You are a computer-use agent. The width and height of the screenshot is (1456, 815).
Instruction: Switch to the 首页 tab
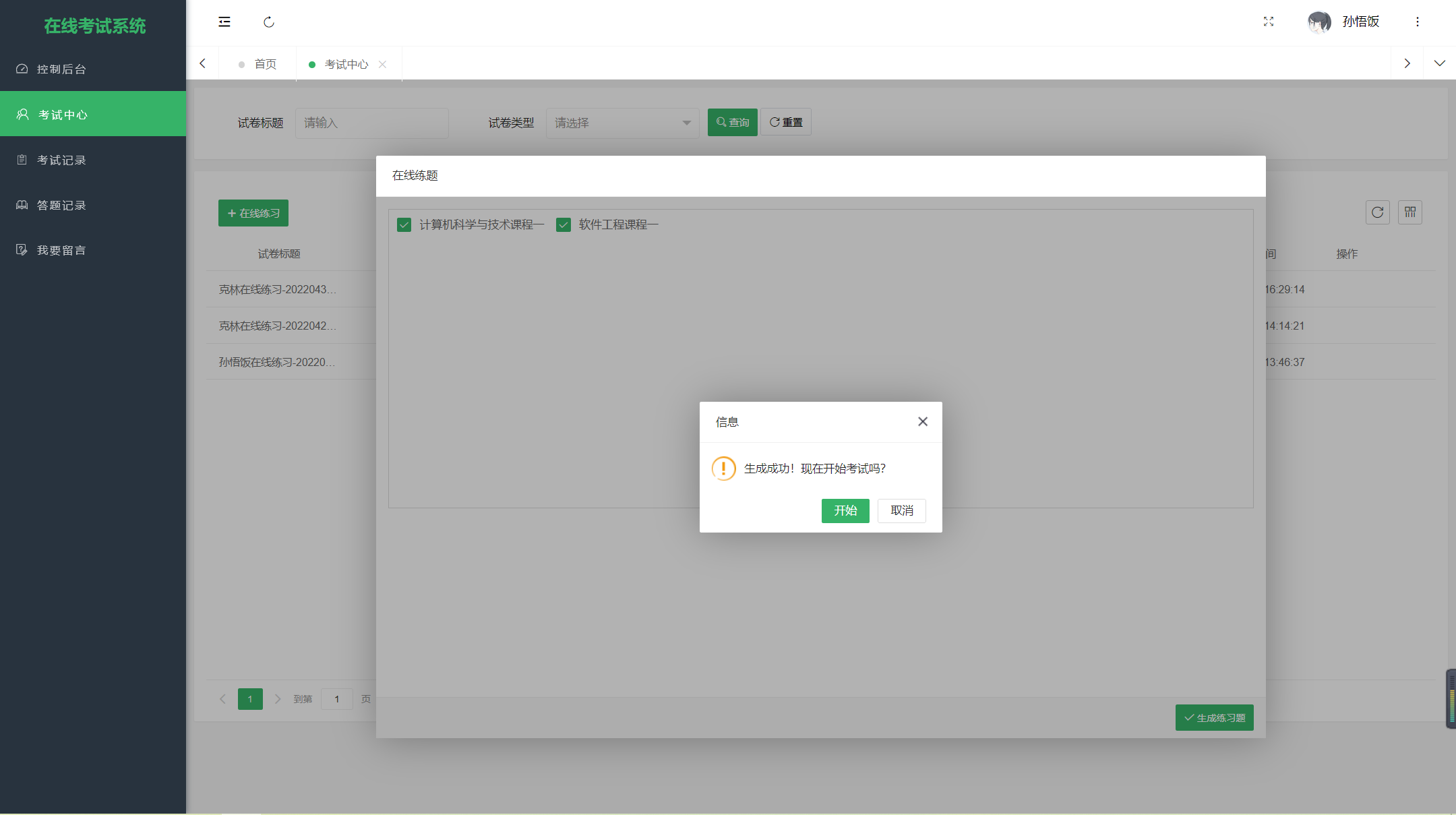265,64
